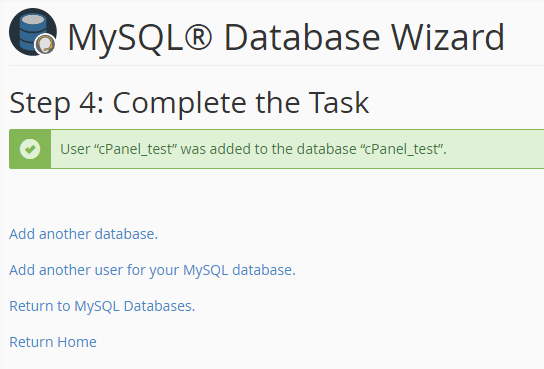Click the success message about user added
The image size is (544, 369).
click(253, 149)
